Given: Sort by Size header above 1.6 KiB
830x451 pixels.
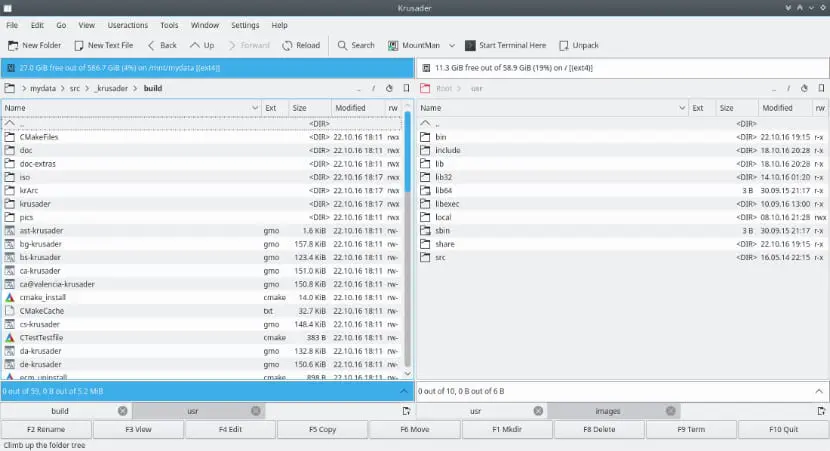Looking at the screenshot, I should click(x=310, y=108).
